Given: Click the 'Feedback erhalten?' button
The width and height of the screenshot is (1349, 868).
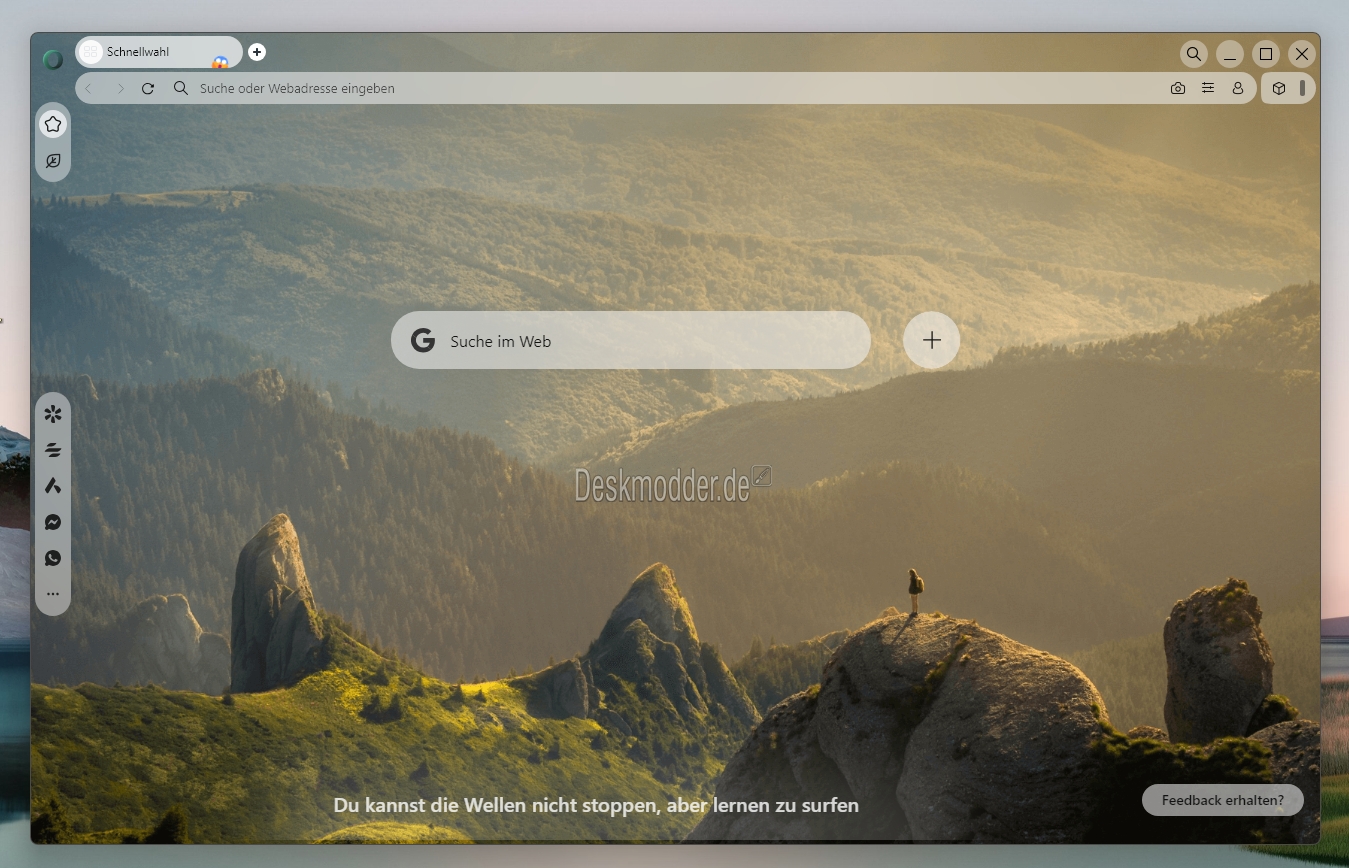Looking at the screenshot, I should pyautogui.click(x=1223, y=800).
